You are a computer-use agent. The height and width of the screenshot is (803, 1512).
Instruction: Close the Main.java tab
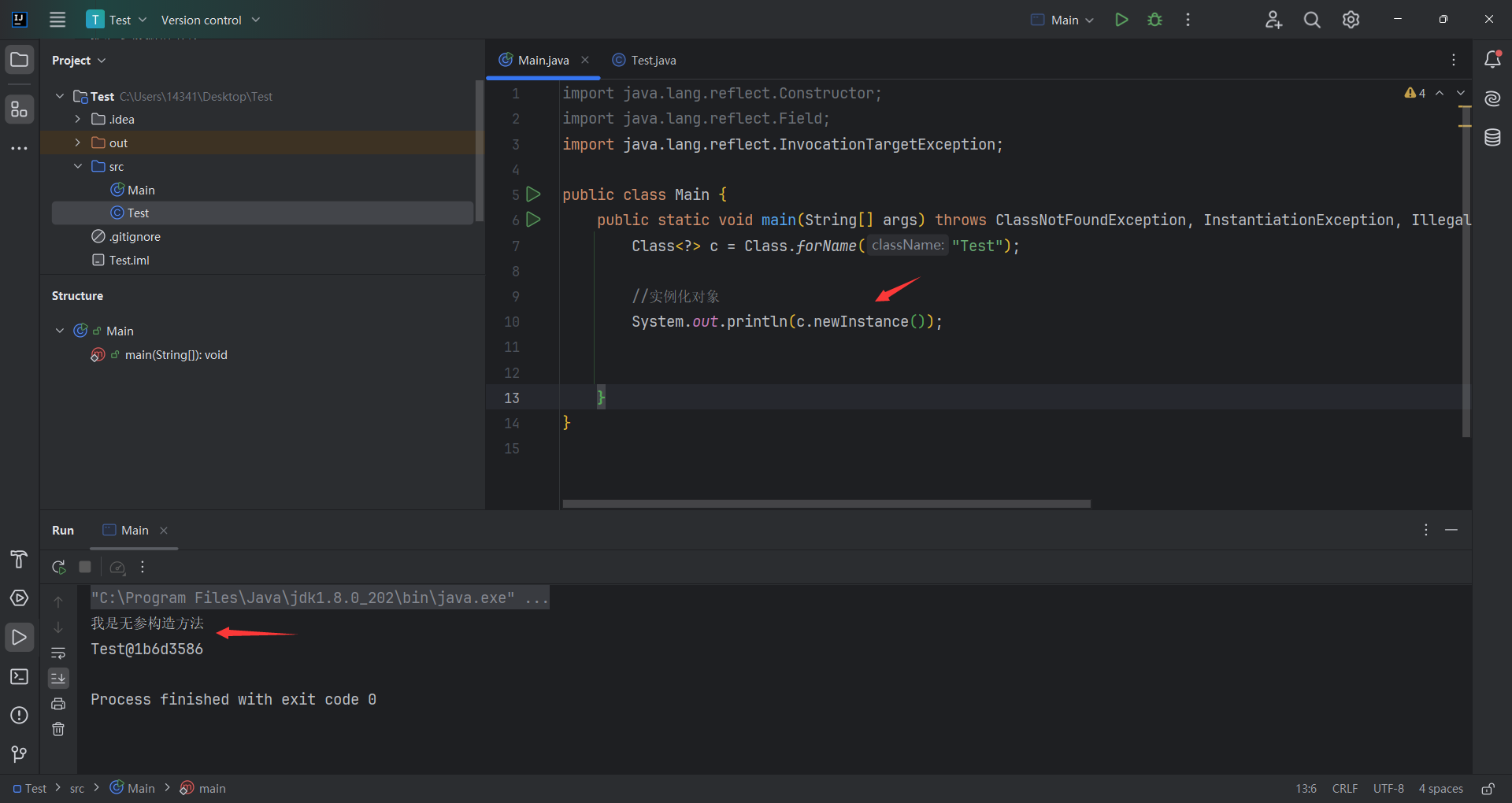pyautogui.click(x=585, y=60)
